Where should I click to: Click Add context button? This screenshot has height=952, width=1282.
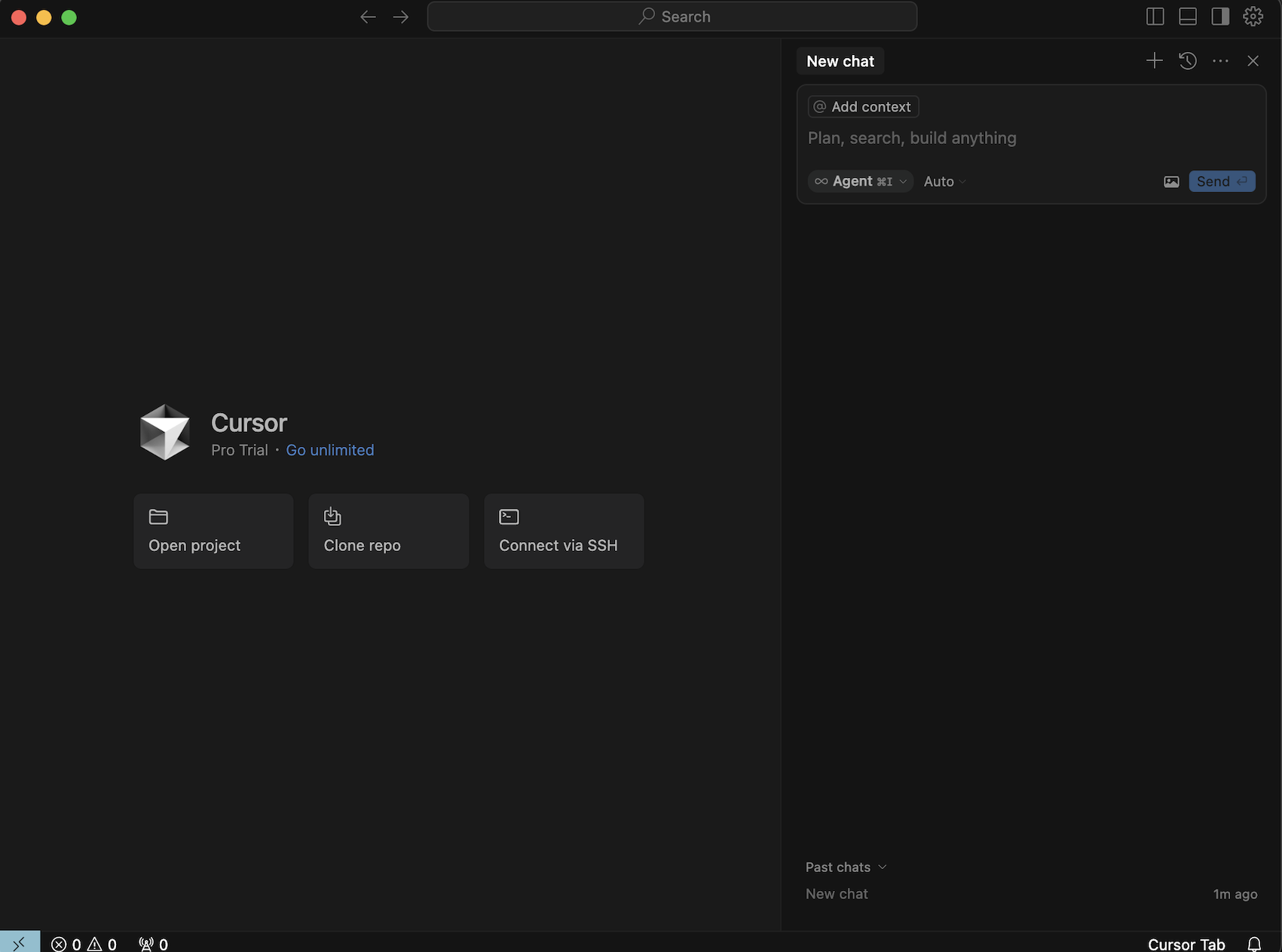pos(863,107)
